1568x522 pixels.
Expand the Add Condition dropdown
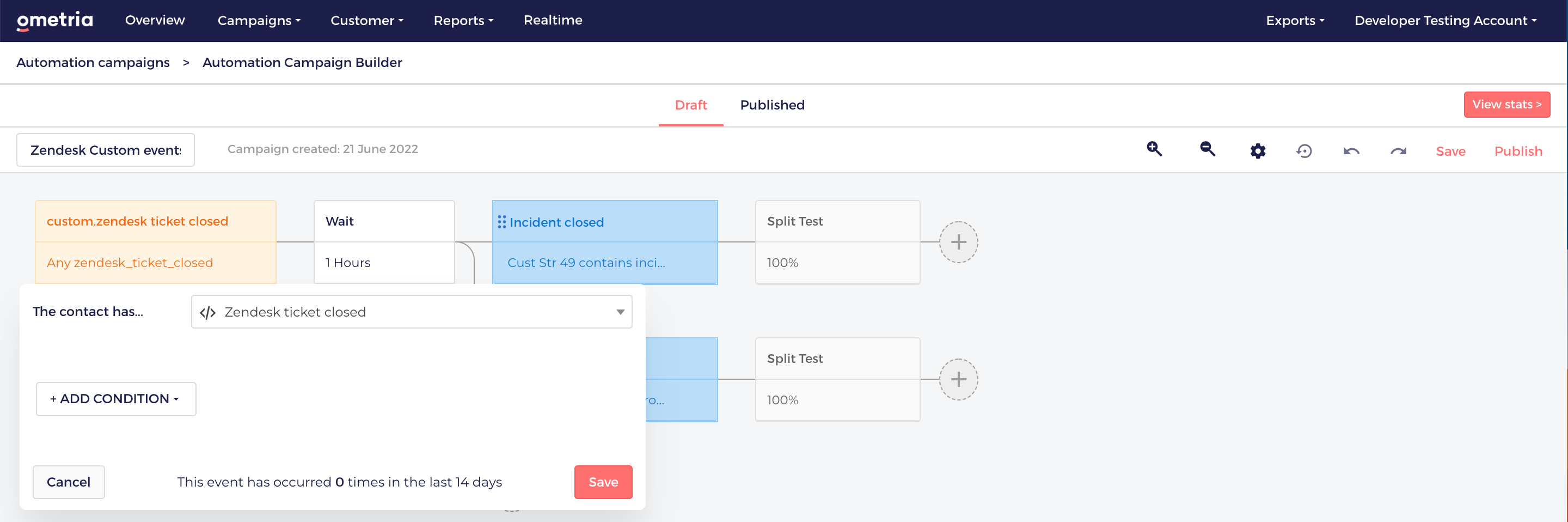click(115, 399)
